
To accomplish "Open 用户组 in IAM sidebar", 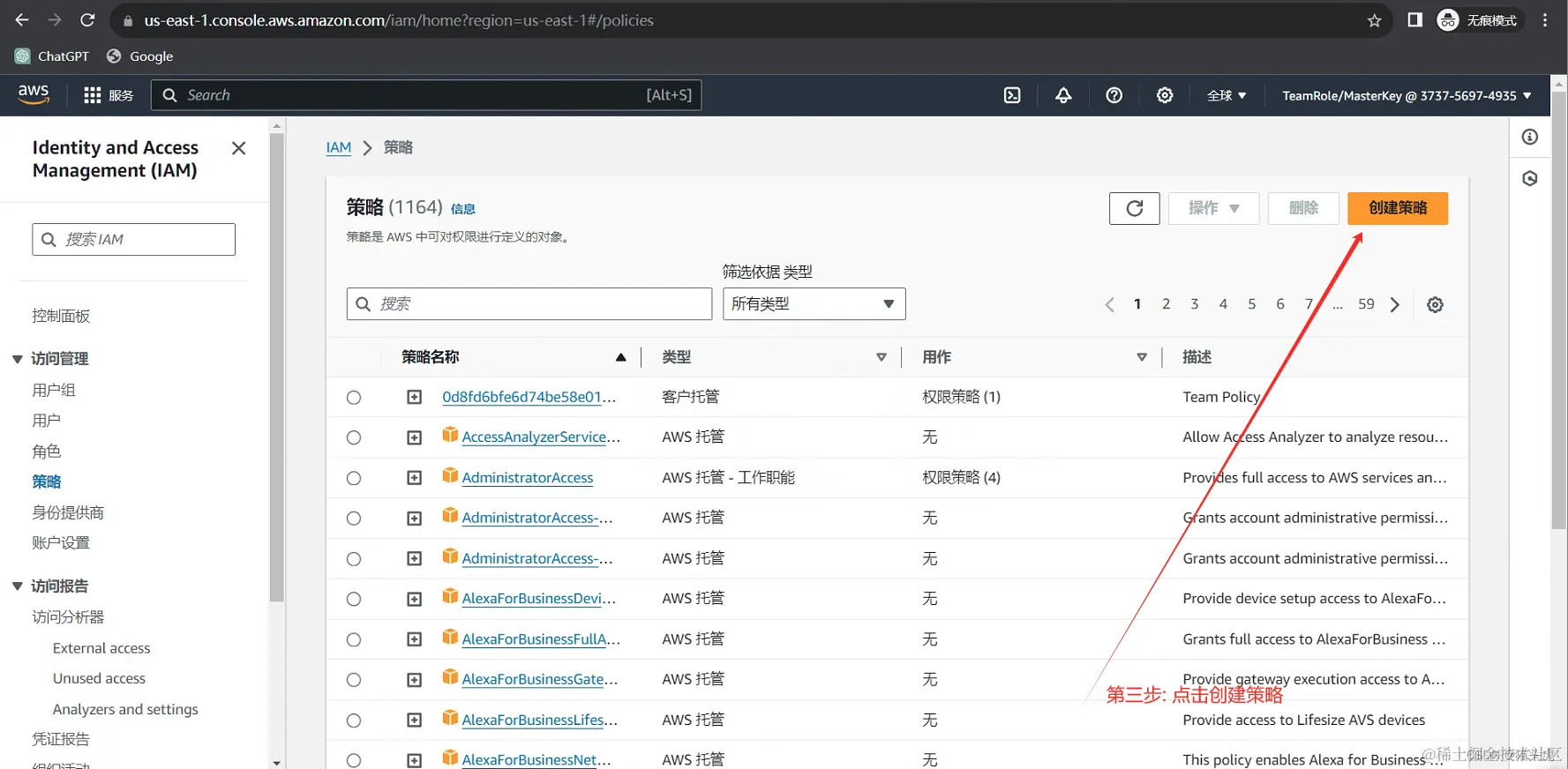I will (x=54, y=390).
